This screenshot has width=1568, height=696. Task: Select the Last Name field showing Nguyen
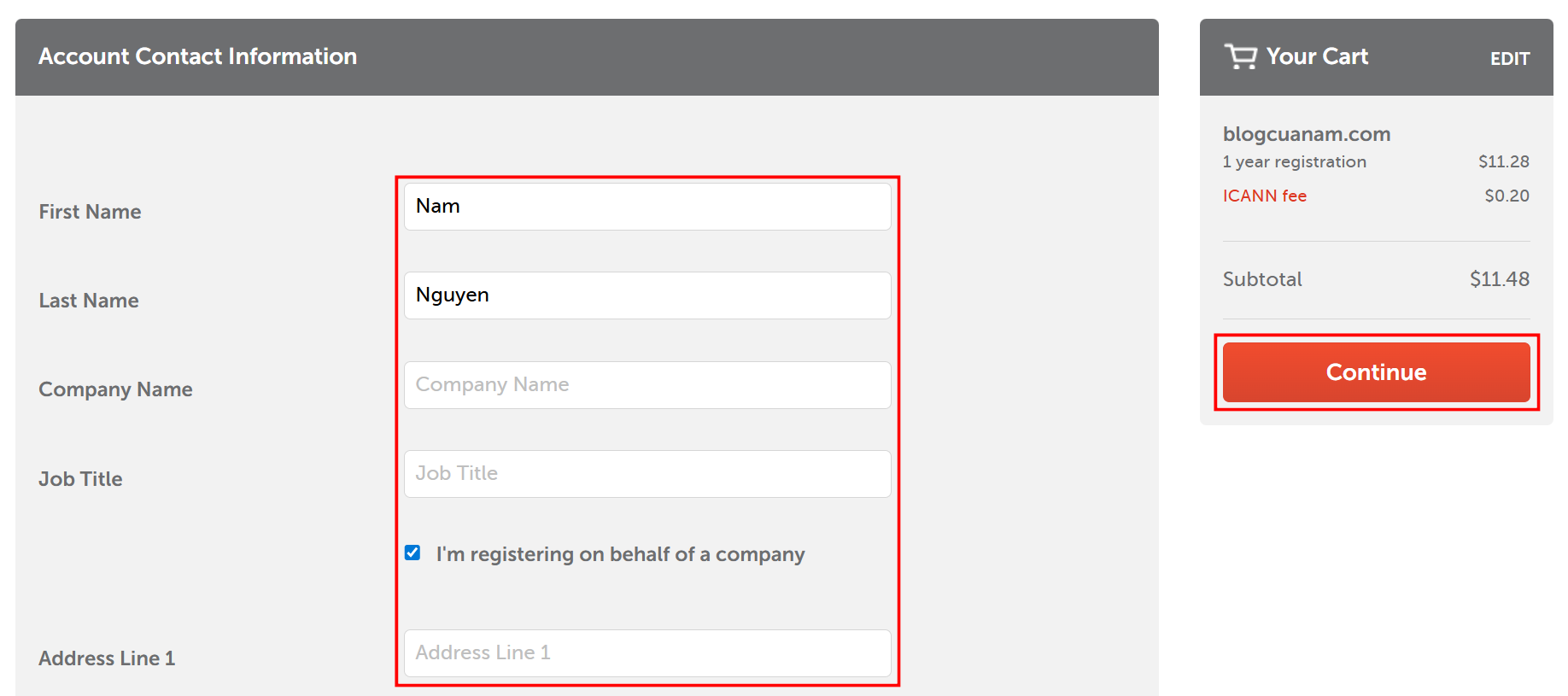(647, 295)
